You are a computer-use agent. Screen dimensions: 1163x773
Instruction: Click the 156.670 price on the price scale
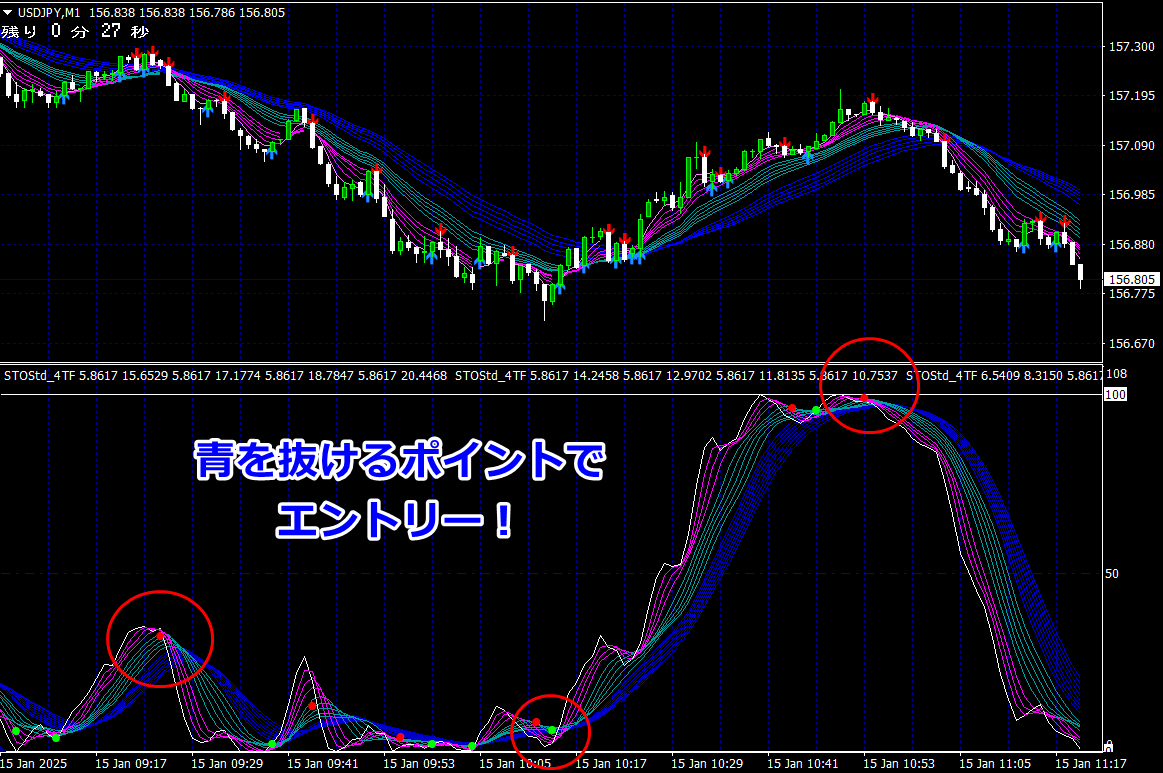(x=1132, y=343)
